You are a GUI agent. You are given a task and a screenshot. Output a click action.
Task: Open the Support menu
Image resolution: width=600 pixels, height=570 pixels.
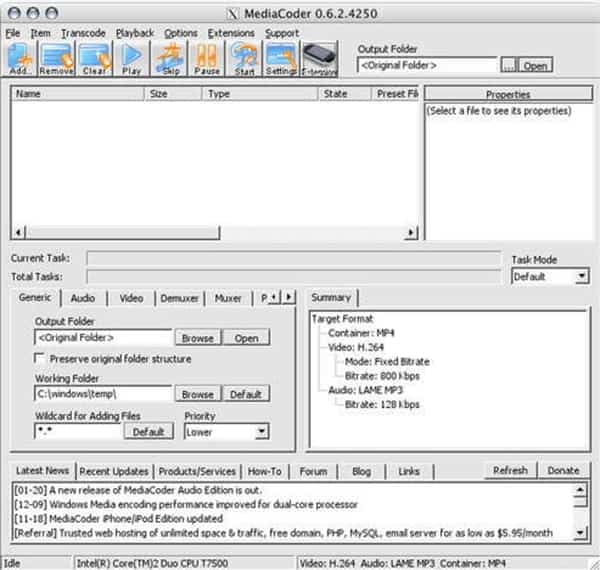click(x=282, y=33)
